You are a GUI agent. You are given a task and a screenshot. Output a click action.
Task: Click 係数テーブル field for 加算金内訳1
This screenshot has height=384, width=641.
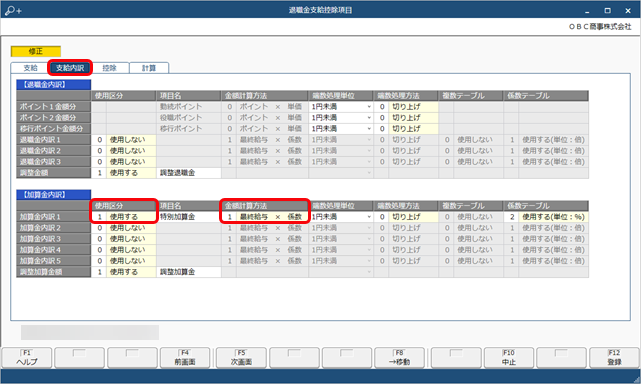546,217
